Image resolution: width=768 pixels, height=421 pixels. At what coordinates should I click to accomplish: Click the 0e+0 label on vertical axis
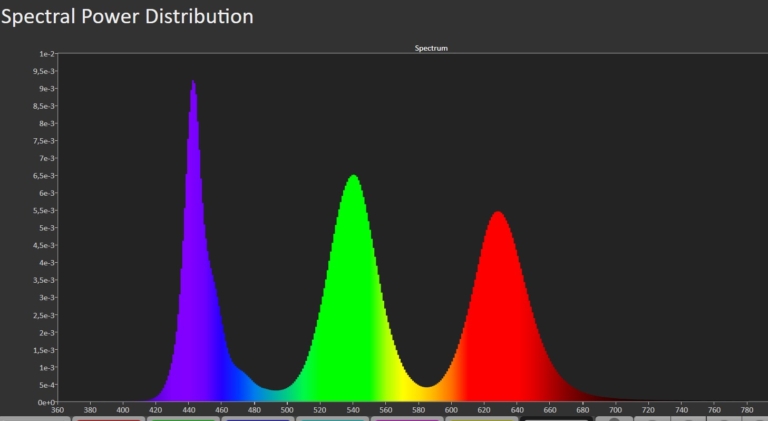point(46,402)
